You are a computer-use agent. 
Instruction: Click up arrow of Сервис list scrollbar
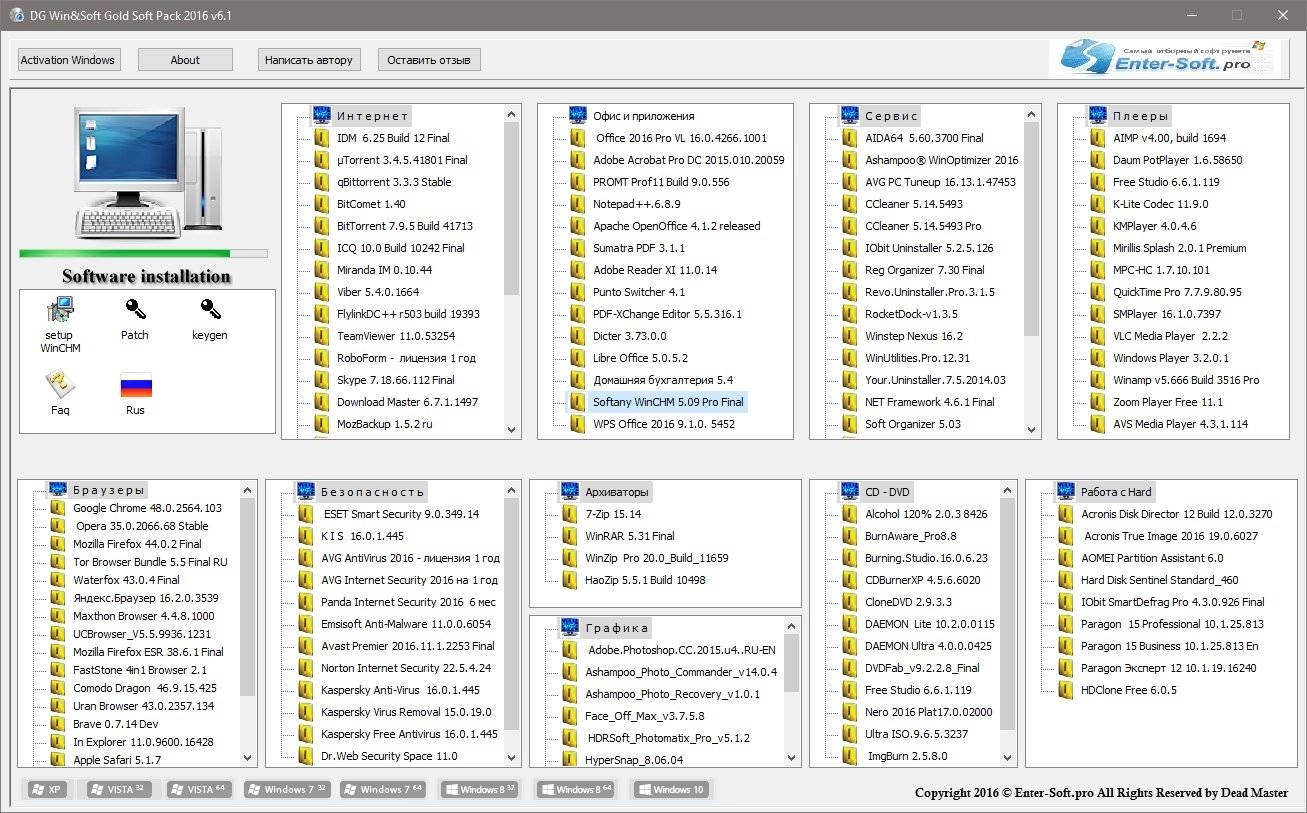(x=1032, y=113)
